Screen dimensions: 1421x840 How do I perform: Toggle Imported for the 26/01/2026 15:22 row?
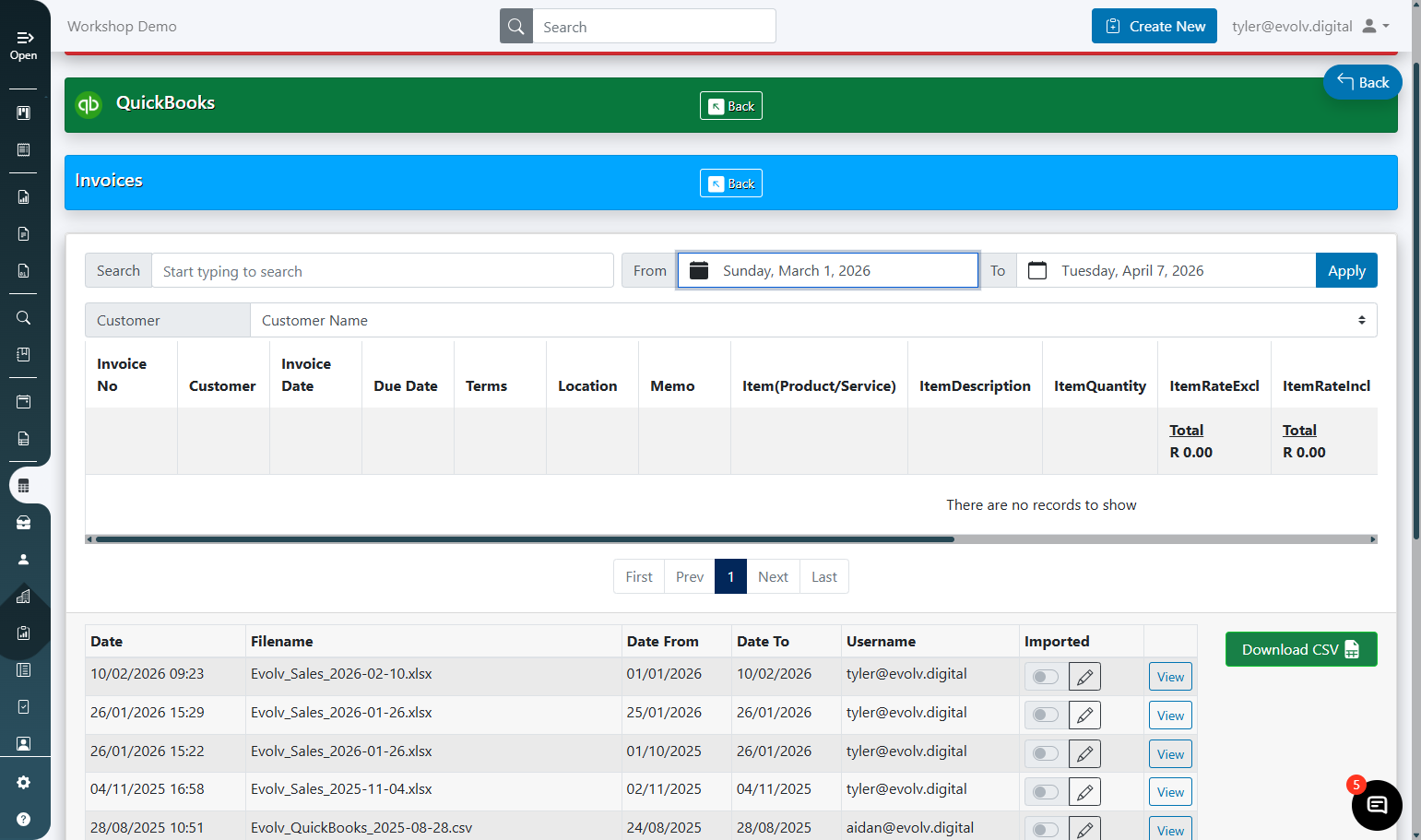pyautogui.click(x=1046, y=754)
